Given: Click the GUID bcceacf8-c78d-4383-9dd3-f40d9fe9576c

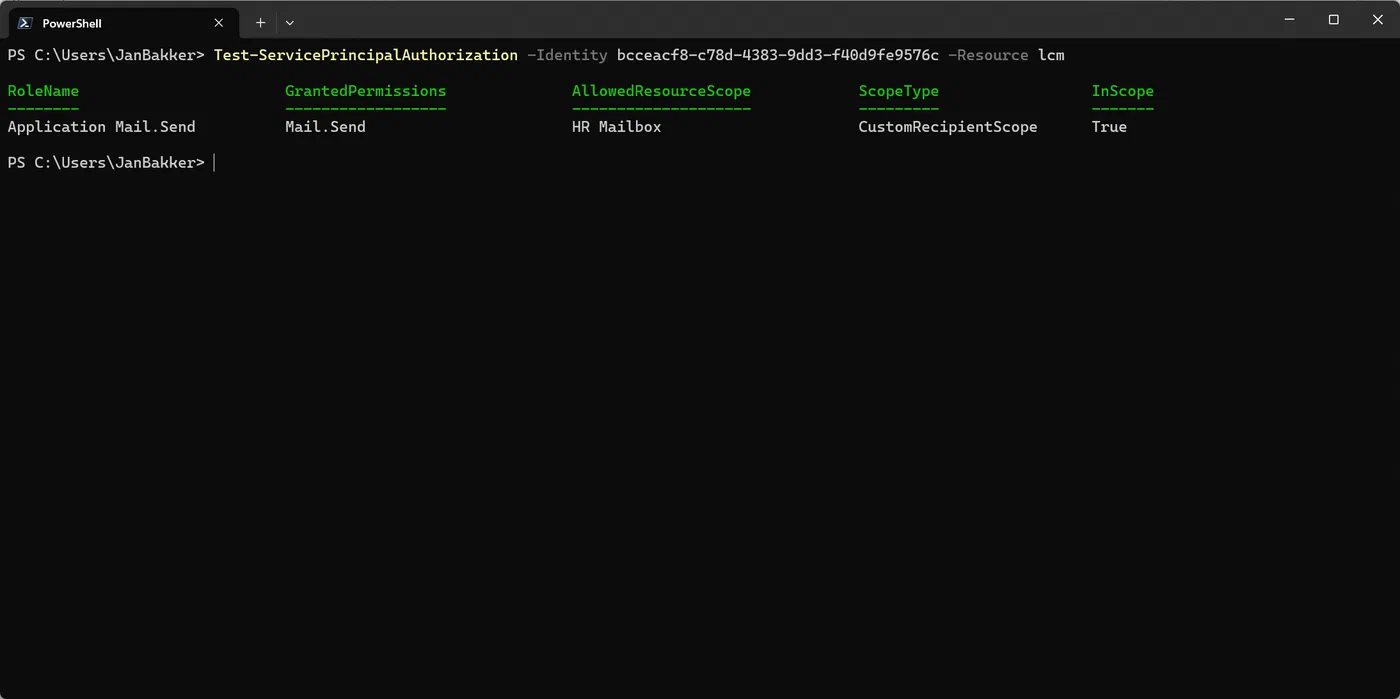Looking at the screenshot, I should tap(778, 55).
